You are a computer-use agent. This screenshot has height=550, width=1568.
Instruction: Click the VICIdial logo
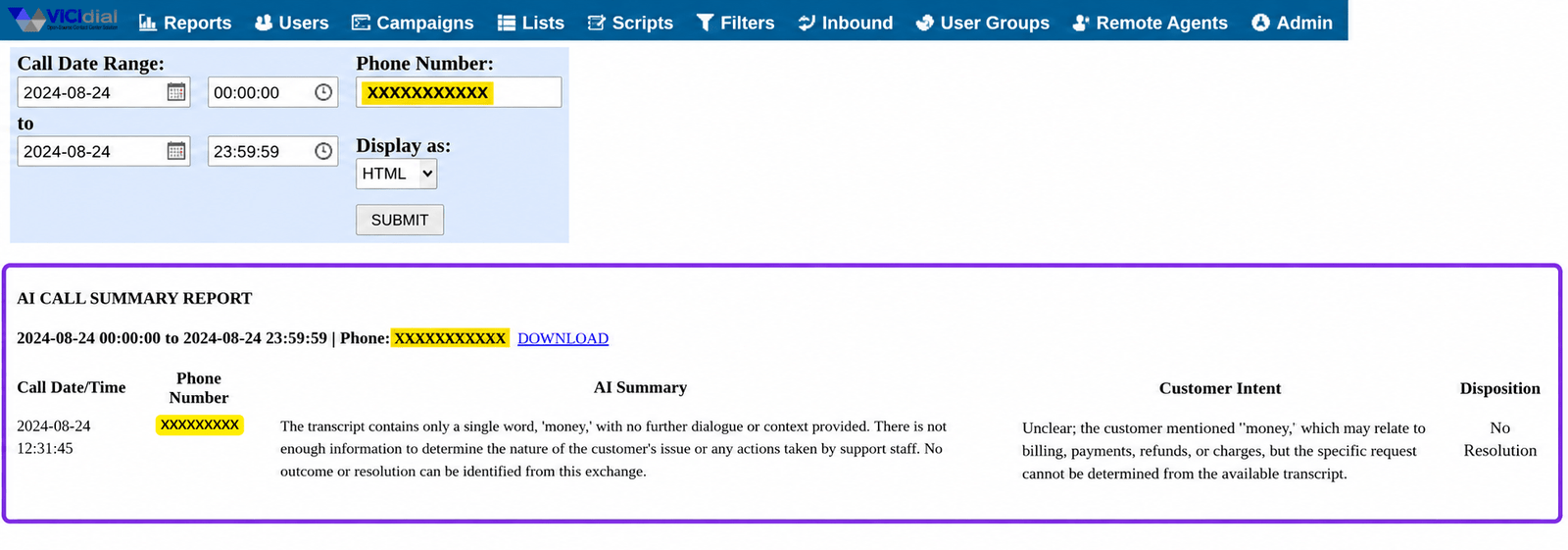point(64,20)
